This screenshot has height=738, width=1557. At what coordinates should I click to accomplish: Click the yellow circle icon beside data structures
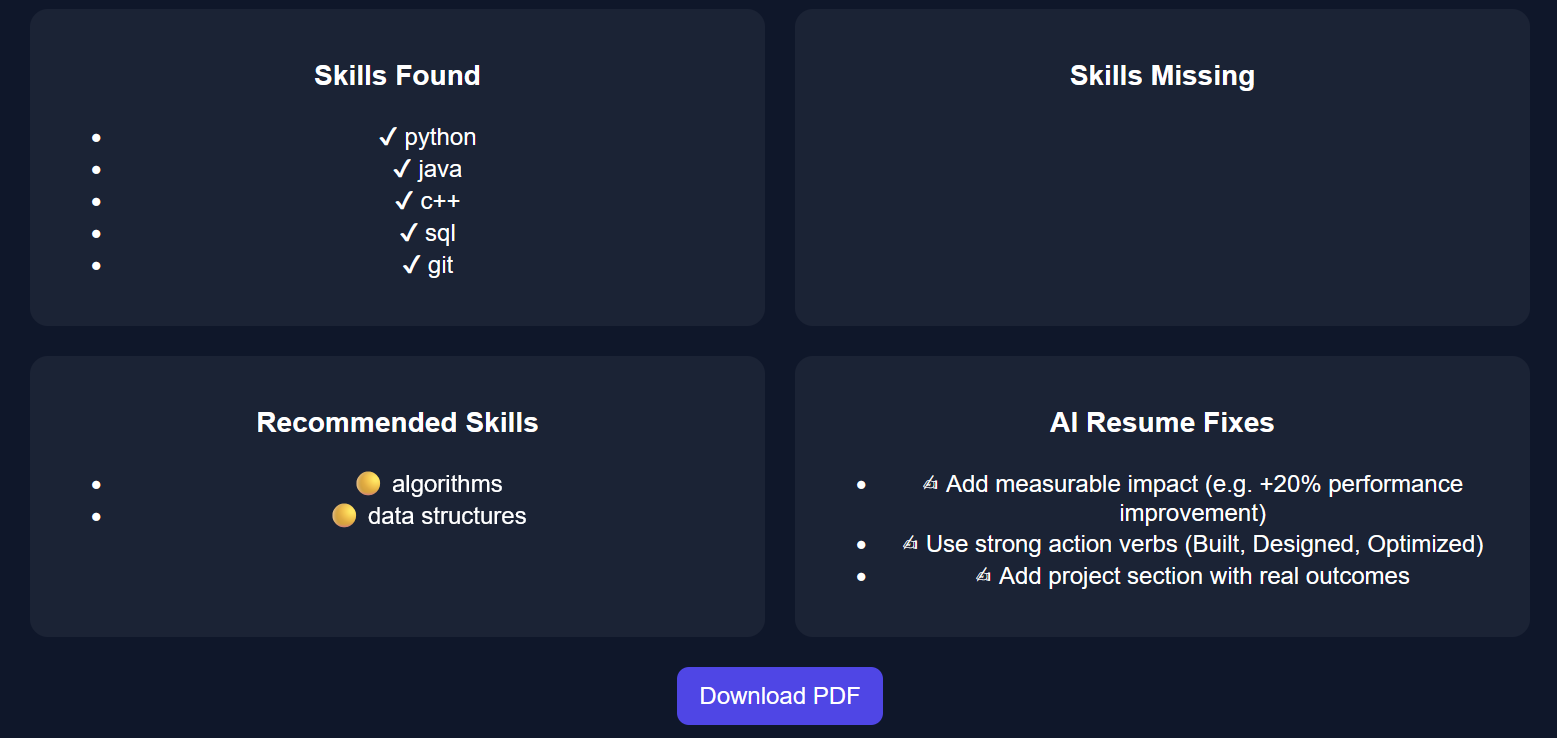click(x=344, y=516)
